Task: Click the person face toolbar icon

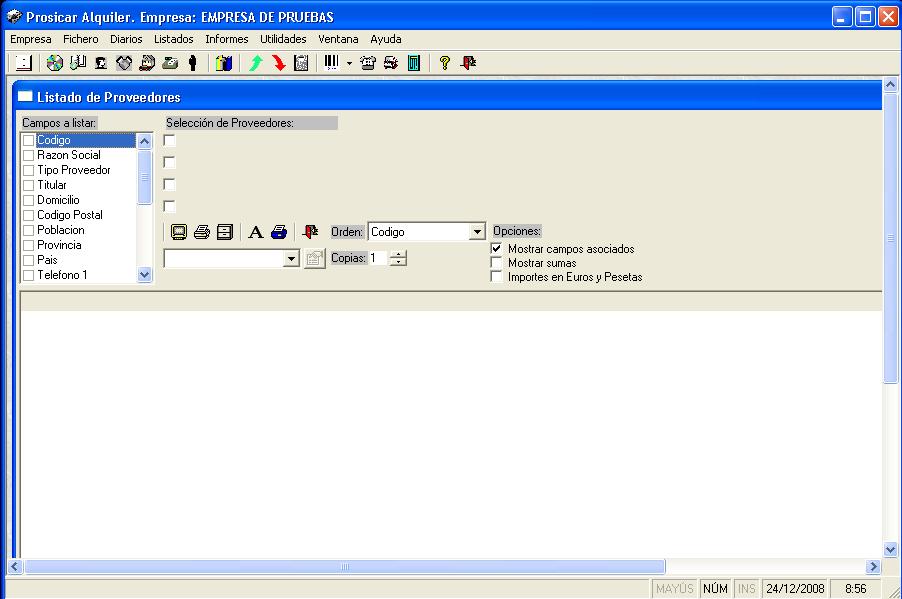Action: pos(101,63)
